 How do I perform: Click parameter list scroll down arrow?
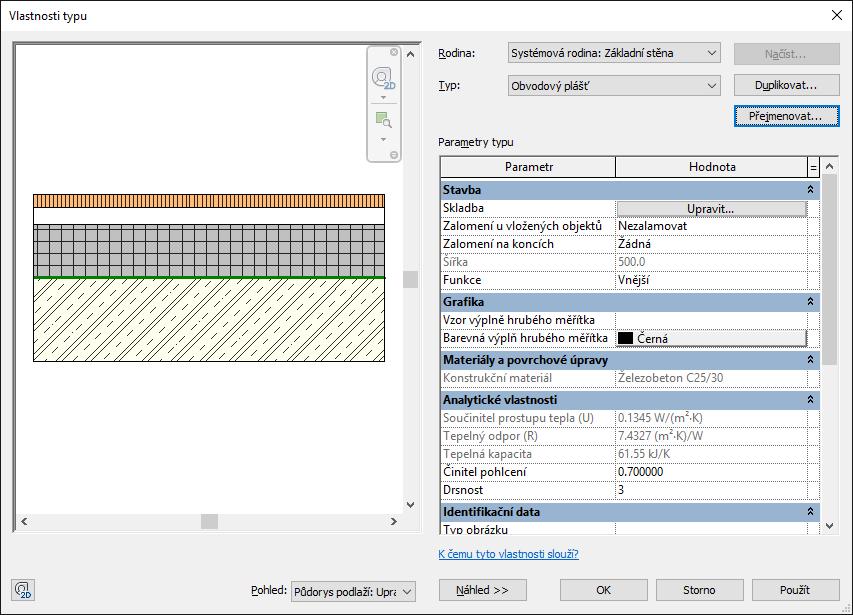pos(830,526)
